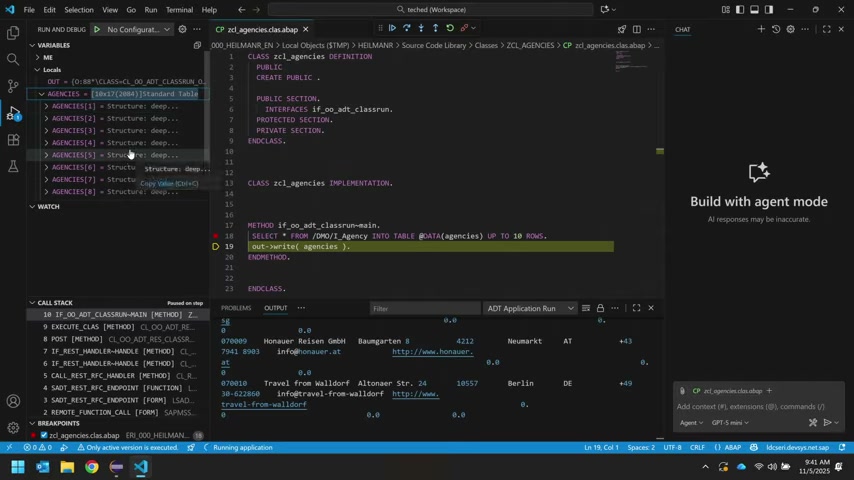The image size is (854, 480).
Task: Open the Accounts icon in activity bar
Action: pyautogui.click(x=13, y=402)
